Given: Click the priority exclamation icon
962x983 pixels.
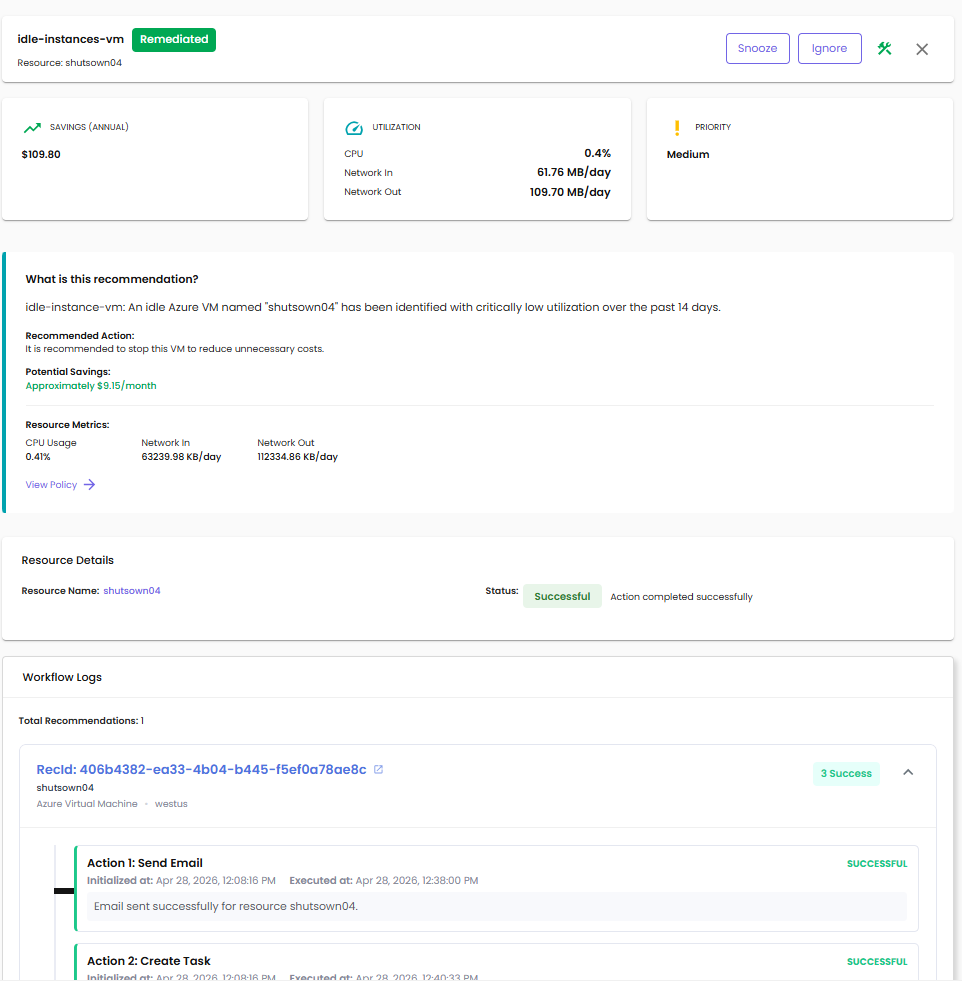Looking at the screenshot, I should [x=677, y=128].
